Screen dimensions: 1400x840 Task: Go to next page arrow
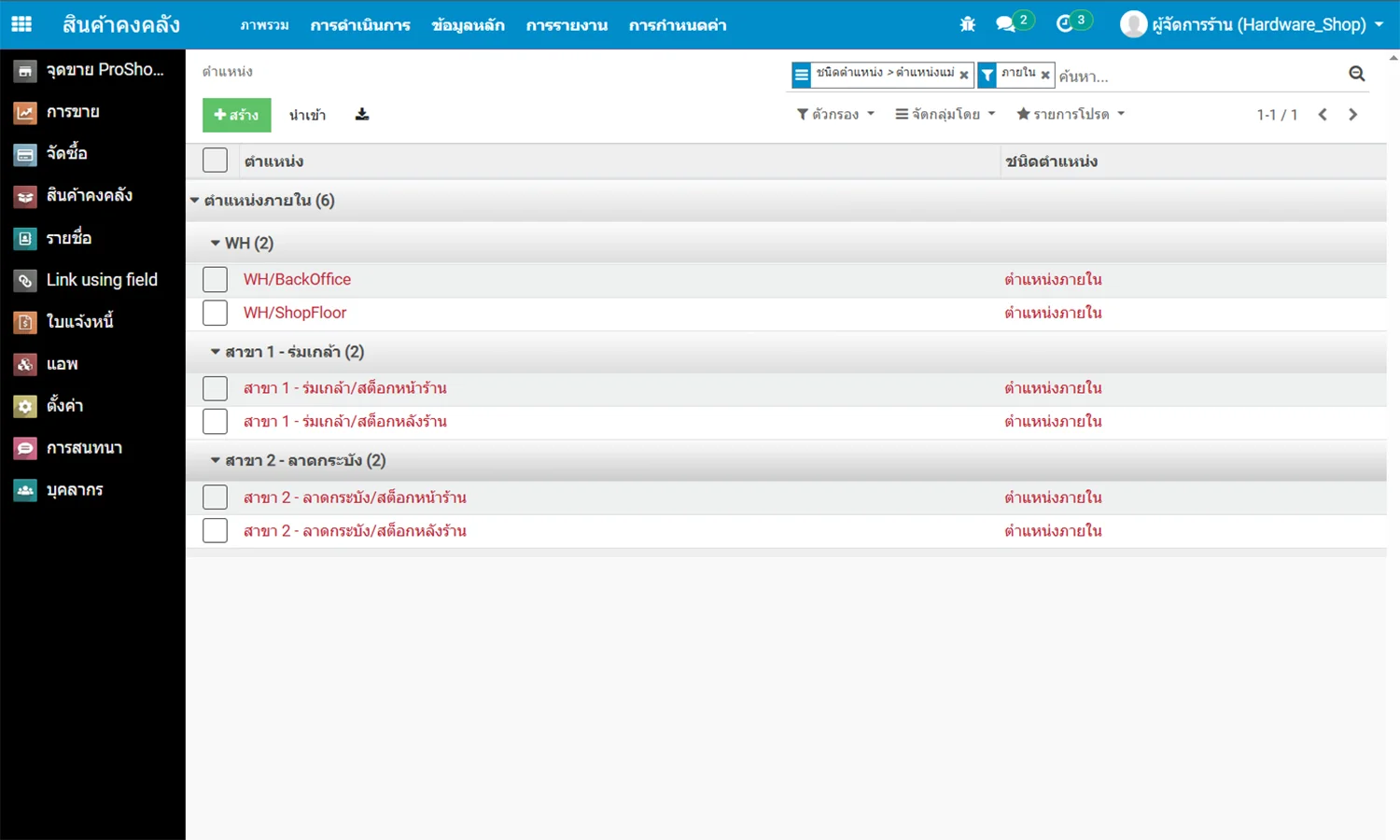pyautogui.click(x=1352, y=115)
